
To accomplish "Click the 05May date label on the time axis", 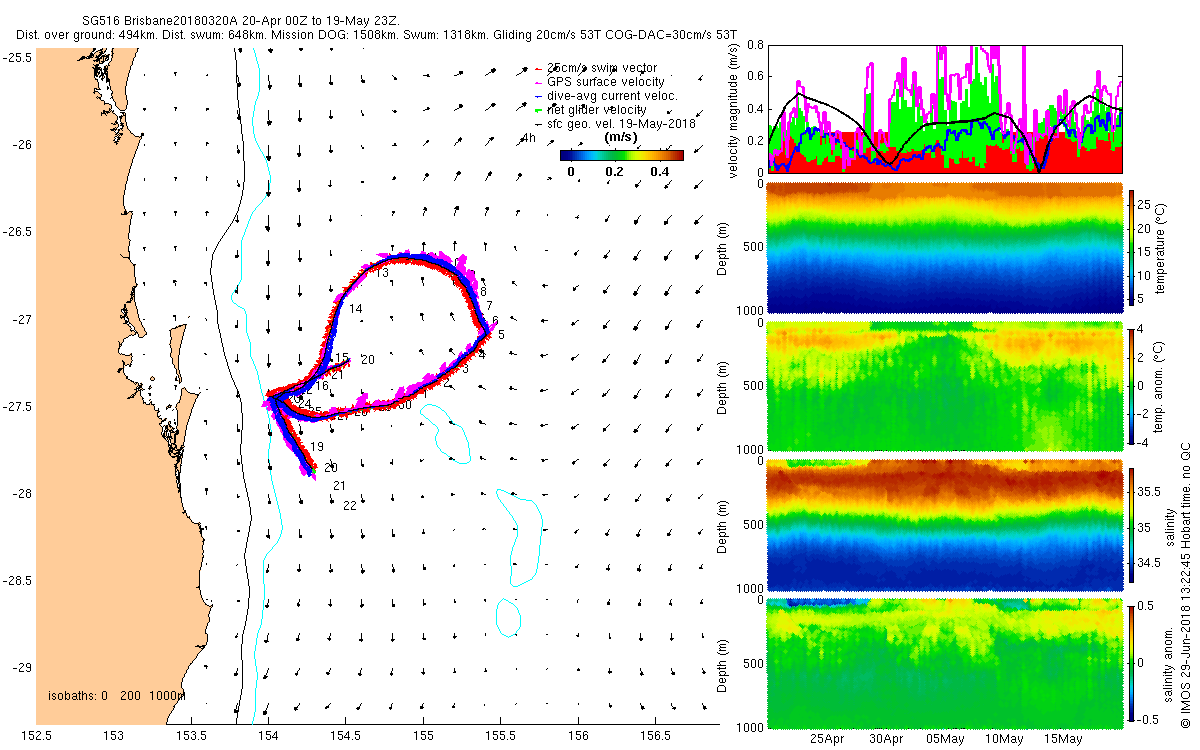I will coord(945,739).
